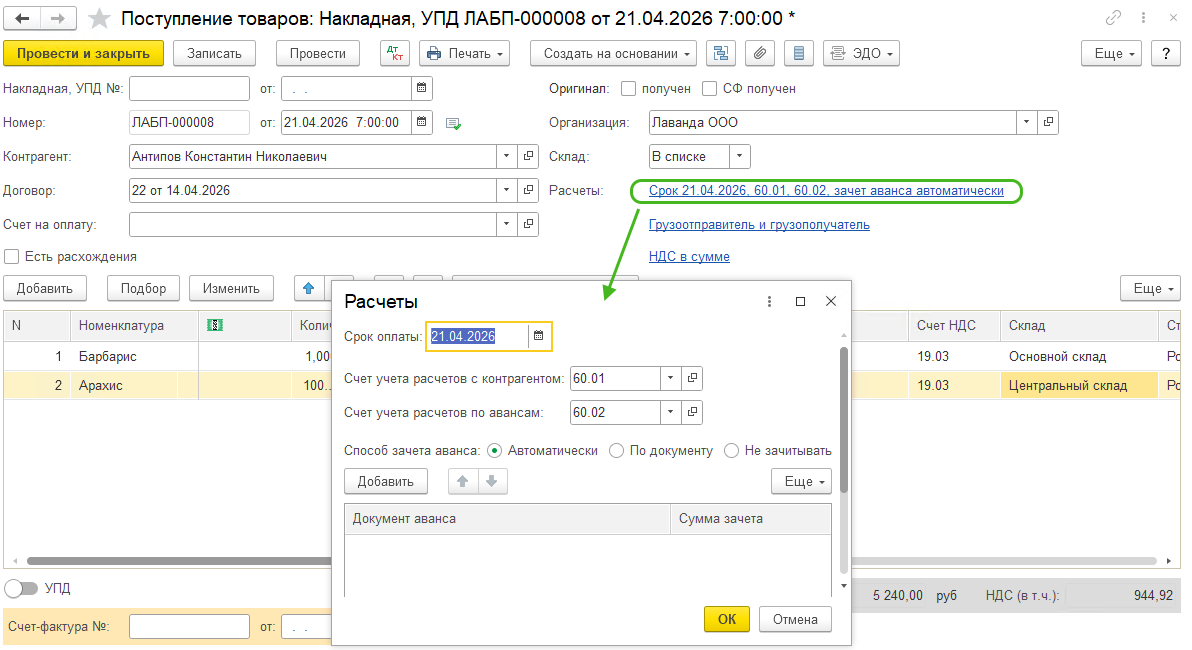1192x650 pixels.
Task: Toggle the УПД switch
Action: [21, 588]
